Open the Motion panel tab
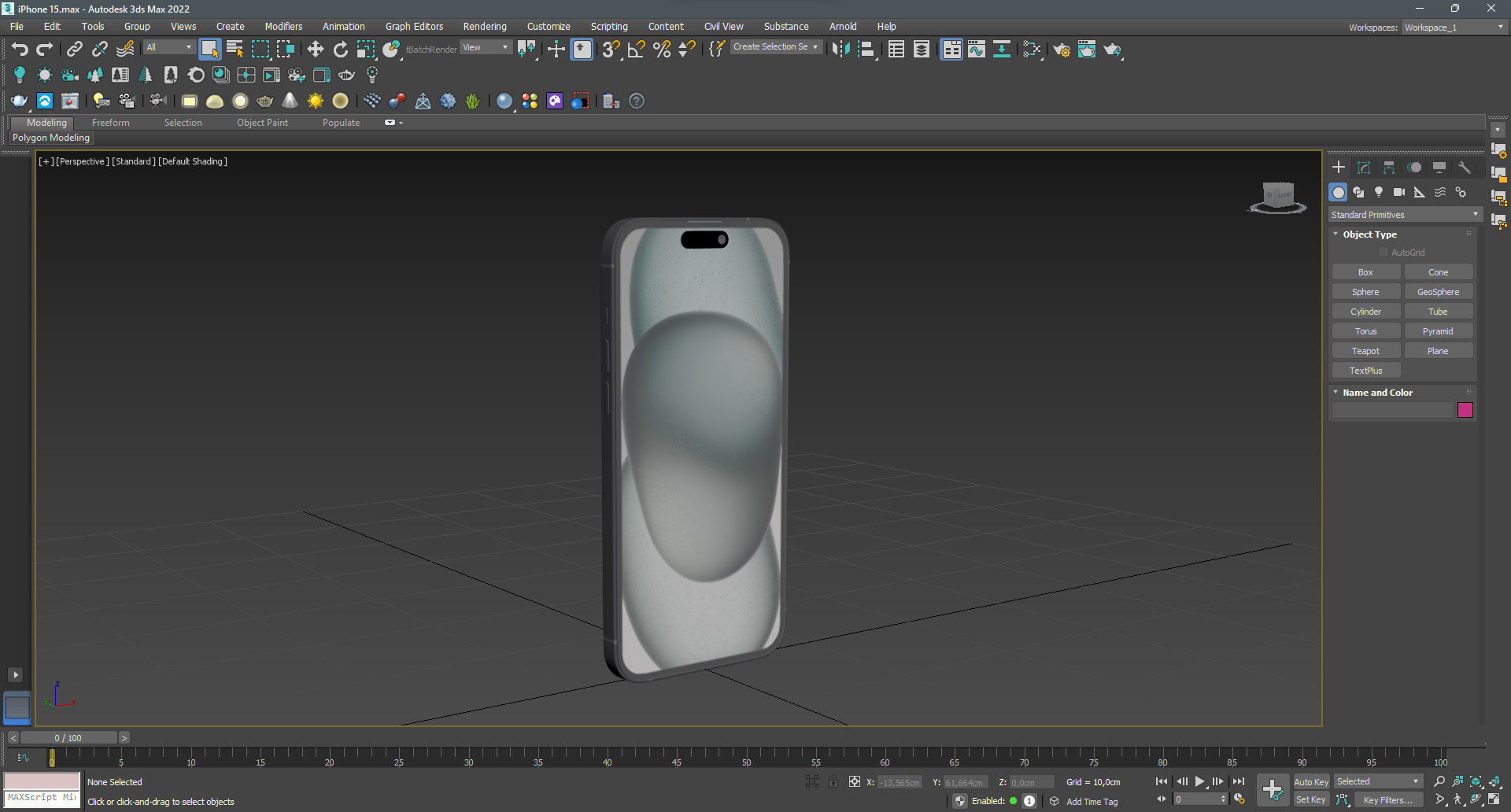This screenshot has width=1511, height=812. (1414, 168)
